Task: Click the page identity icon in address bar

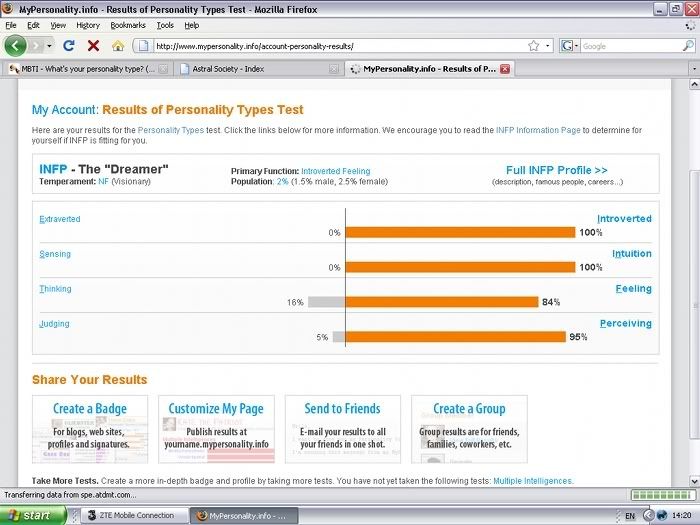Action: coord(143,46)
